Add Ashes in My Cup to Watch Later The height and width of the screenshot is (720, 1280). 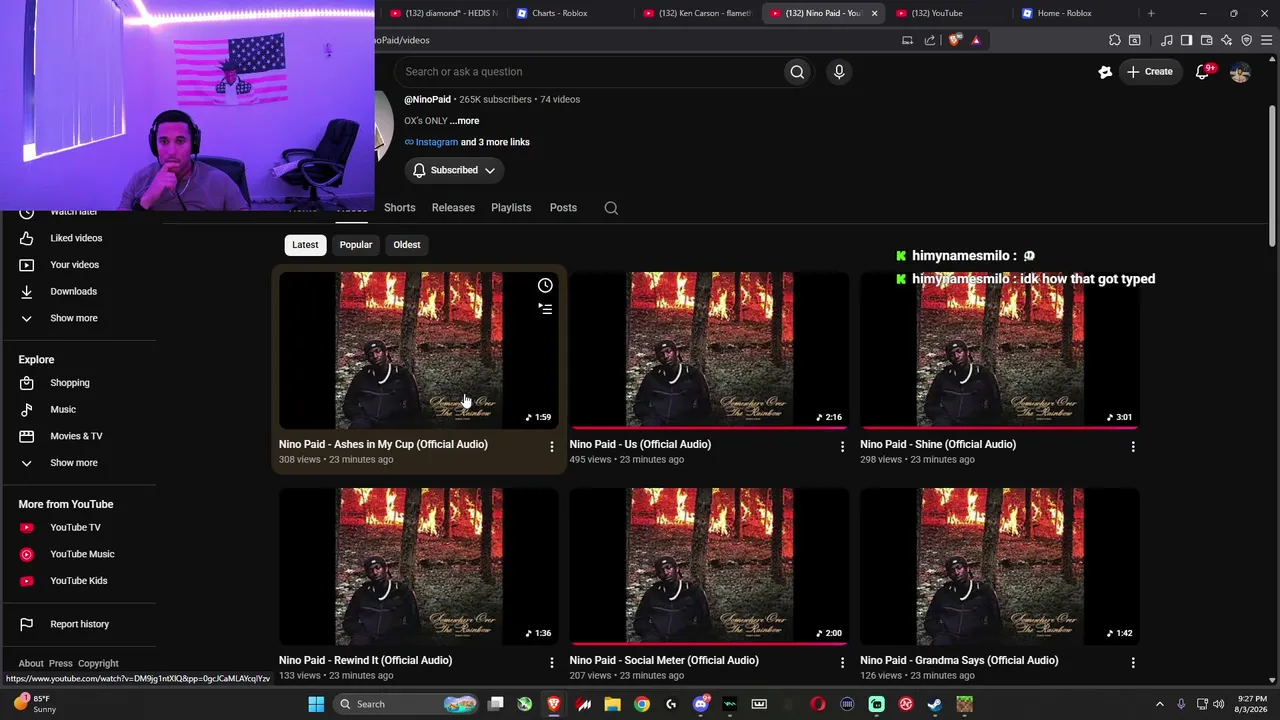545,286
